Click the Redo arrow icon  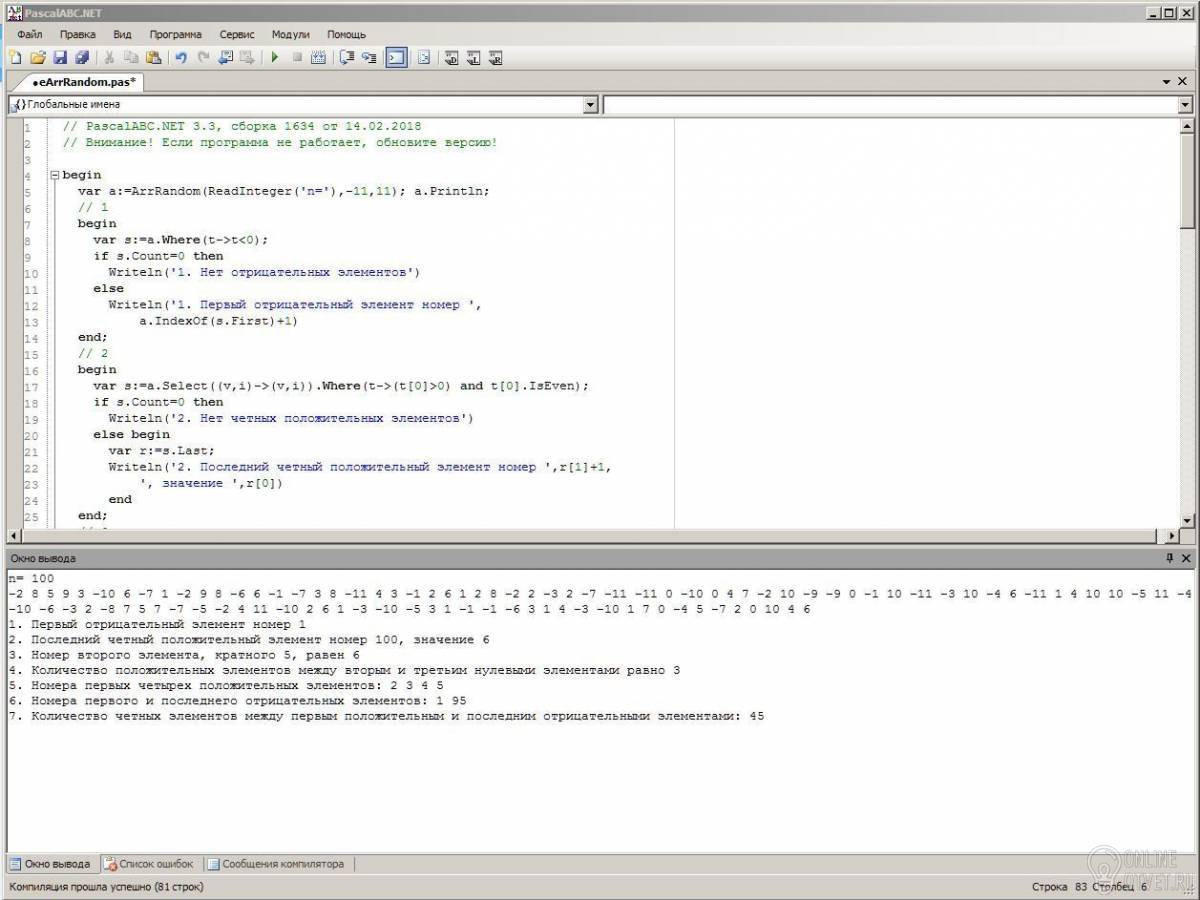click(x=203, y=58)
